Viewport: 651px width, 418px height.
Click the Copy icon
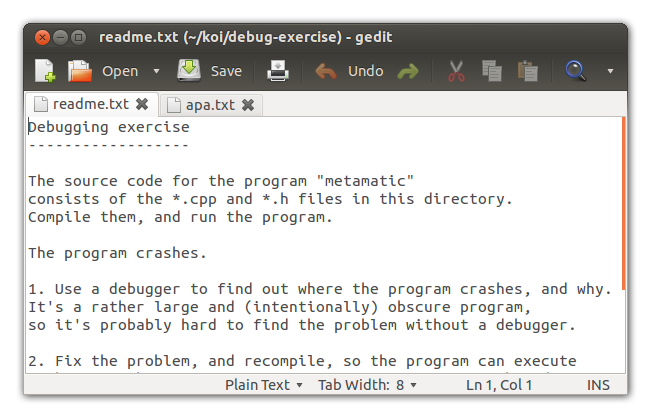coord(491,71)
